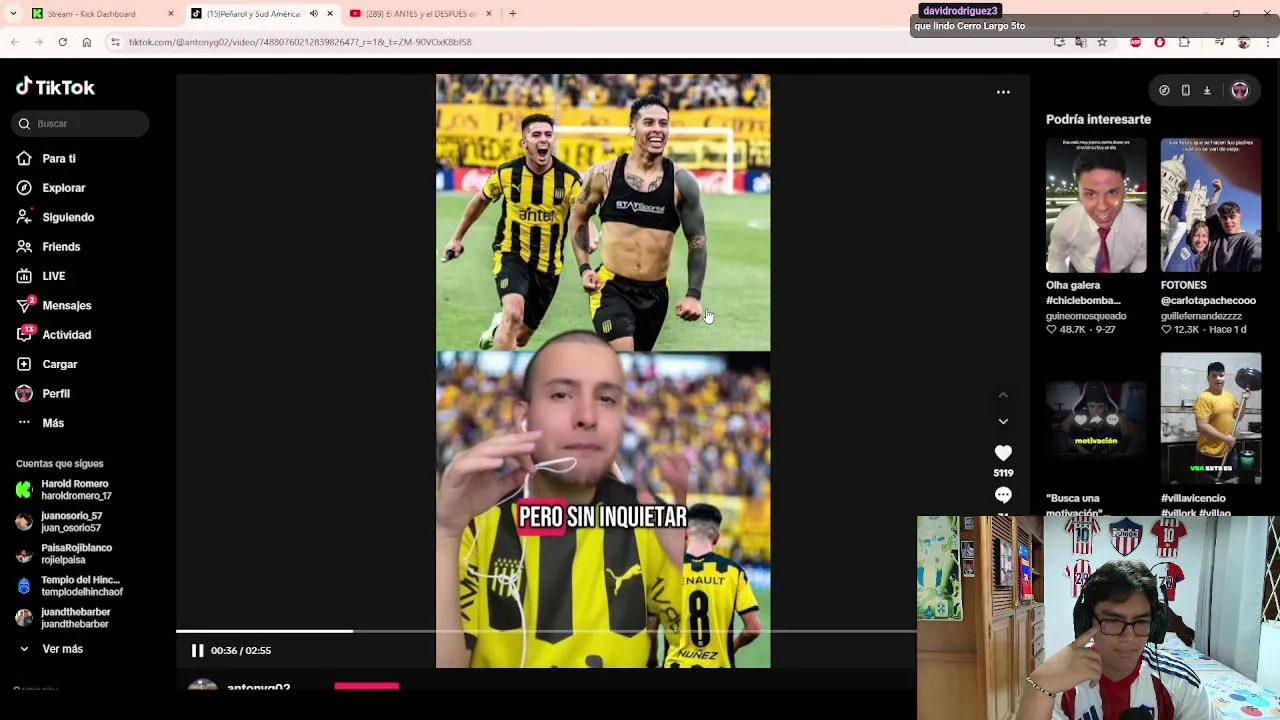This screenshot has height=720, width=1280.
Task: Click the Follow button beside antonyg02
Action: 367,687
